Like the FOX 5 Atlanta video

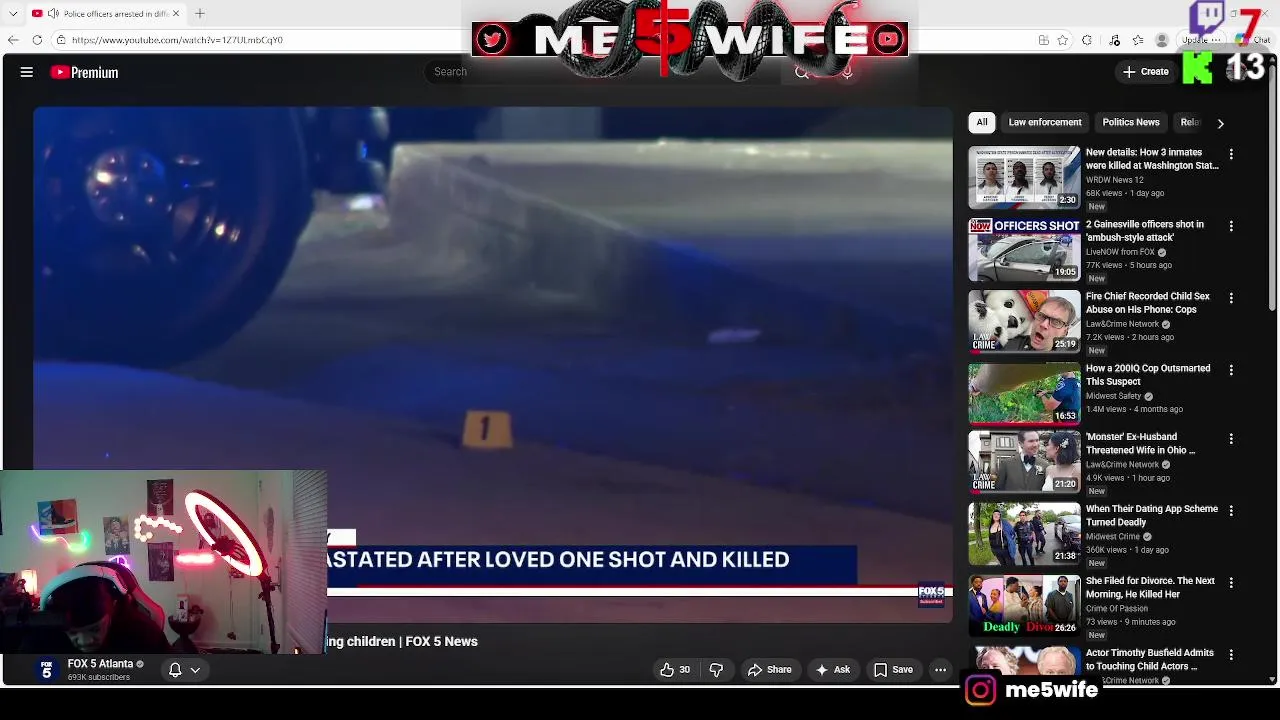(676, 670)
